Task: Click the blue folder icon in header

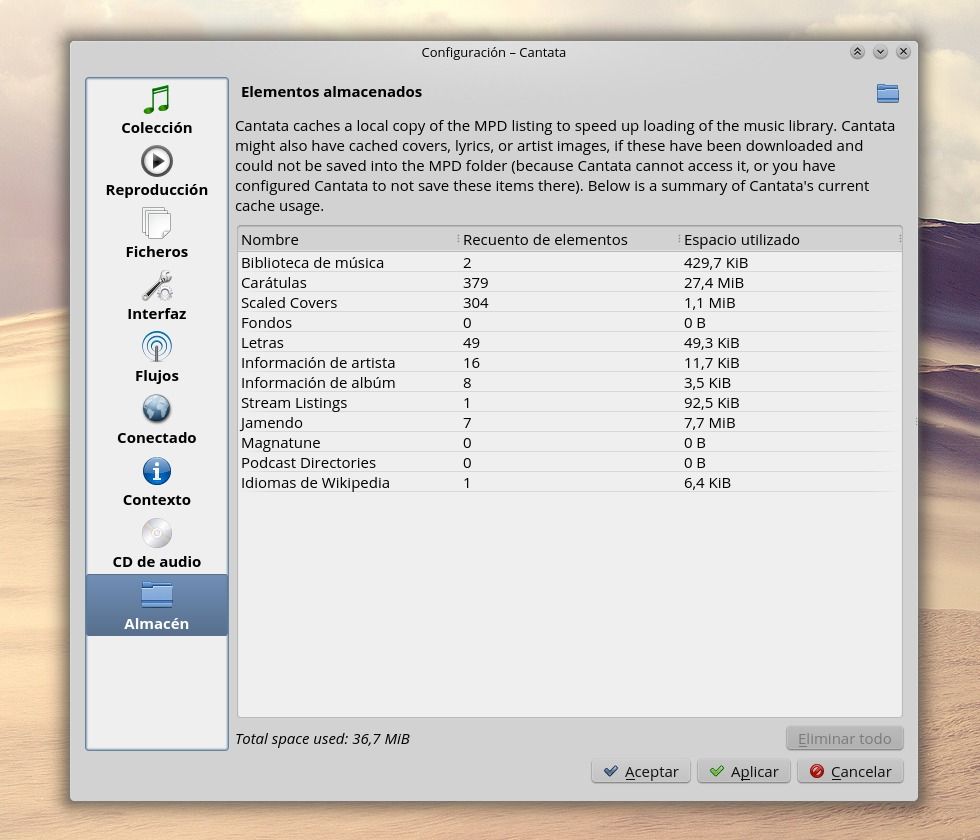Action: click(x=887, y=93)
